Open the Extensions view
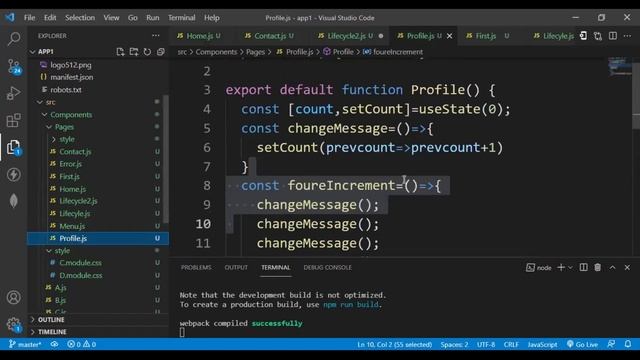 point(14,120)
